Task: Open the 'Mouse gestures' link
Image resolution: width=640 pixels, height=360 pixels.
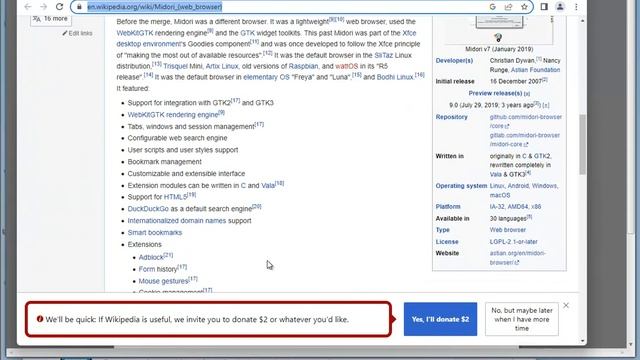Action: click(x=163, y=281)
